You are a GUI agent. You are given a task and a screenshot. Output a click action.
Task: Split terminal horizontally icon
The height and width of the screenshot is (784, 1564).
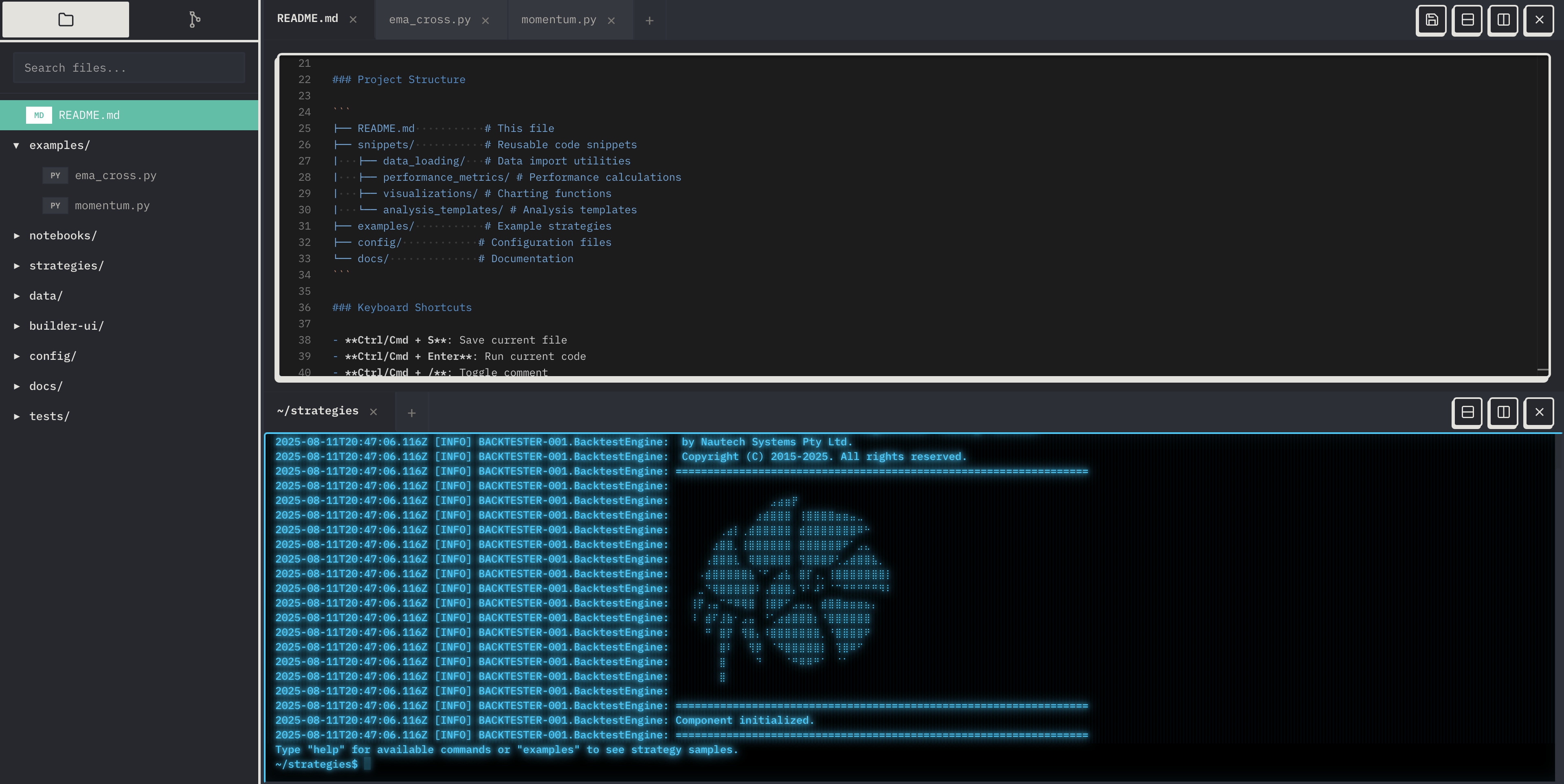tap(1467, 412)
